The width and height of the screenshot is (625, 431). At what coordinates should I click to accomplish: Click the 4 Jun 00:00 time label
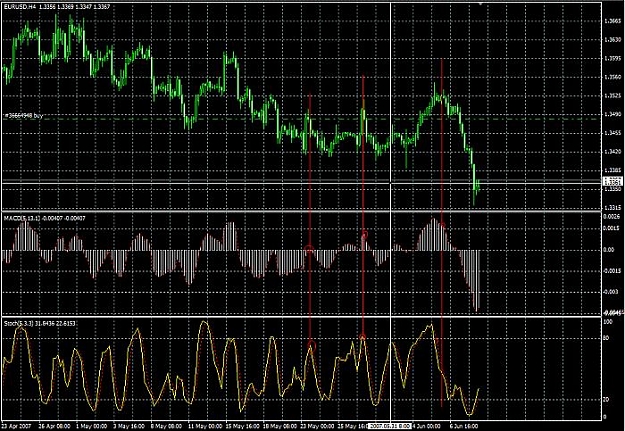(x=428, y=426)
